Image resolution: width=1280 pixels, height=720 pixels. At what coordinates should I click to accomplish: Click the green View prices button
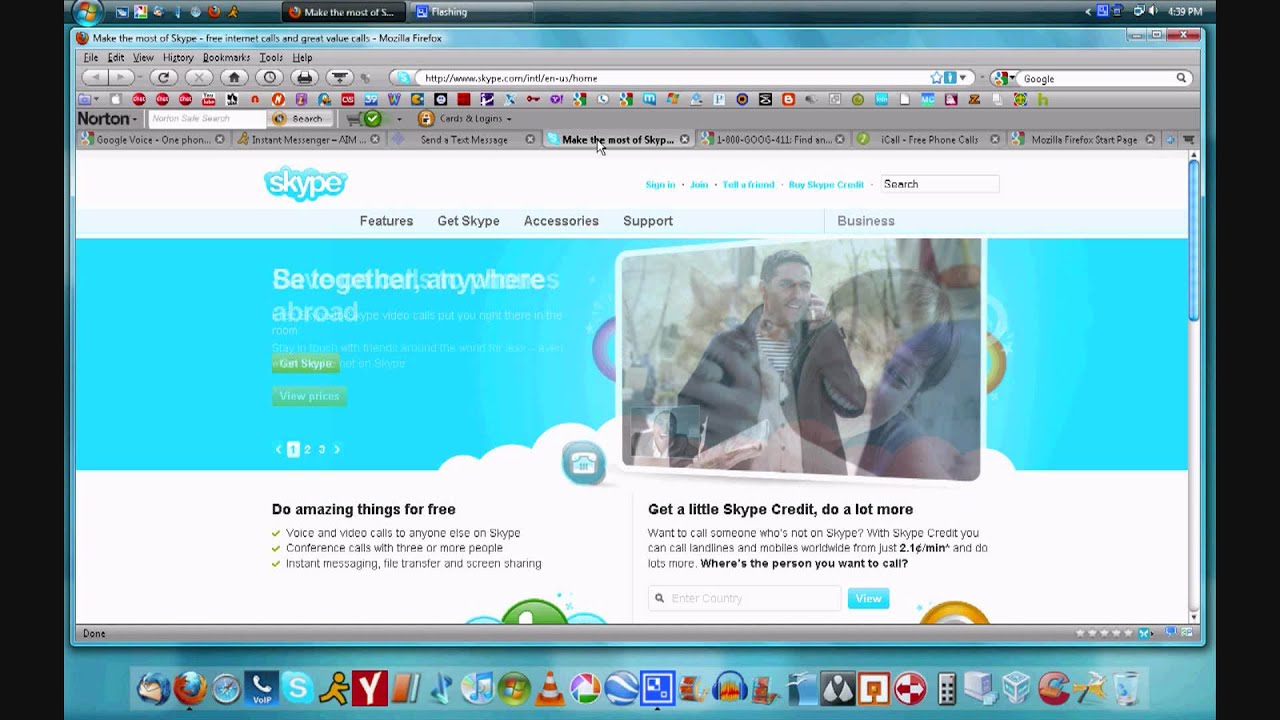pyautogui.click(x=309, y=396)
